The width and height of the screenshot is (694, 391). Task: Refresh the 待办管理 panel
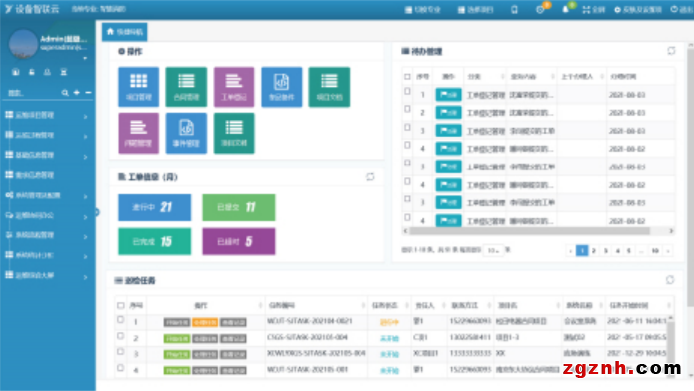671,51
